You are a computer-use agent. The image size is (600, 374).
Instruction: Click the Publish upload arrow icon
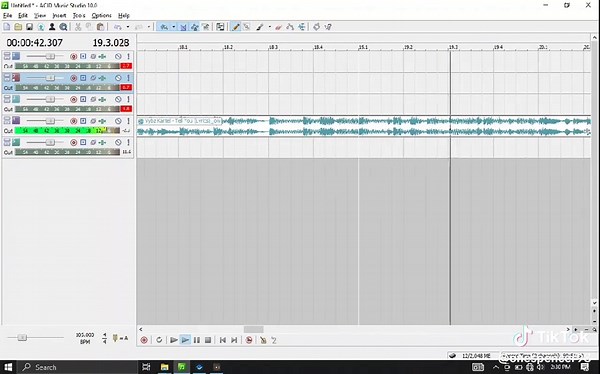click(41, 27)
